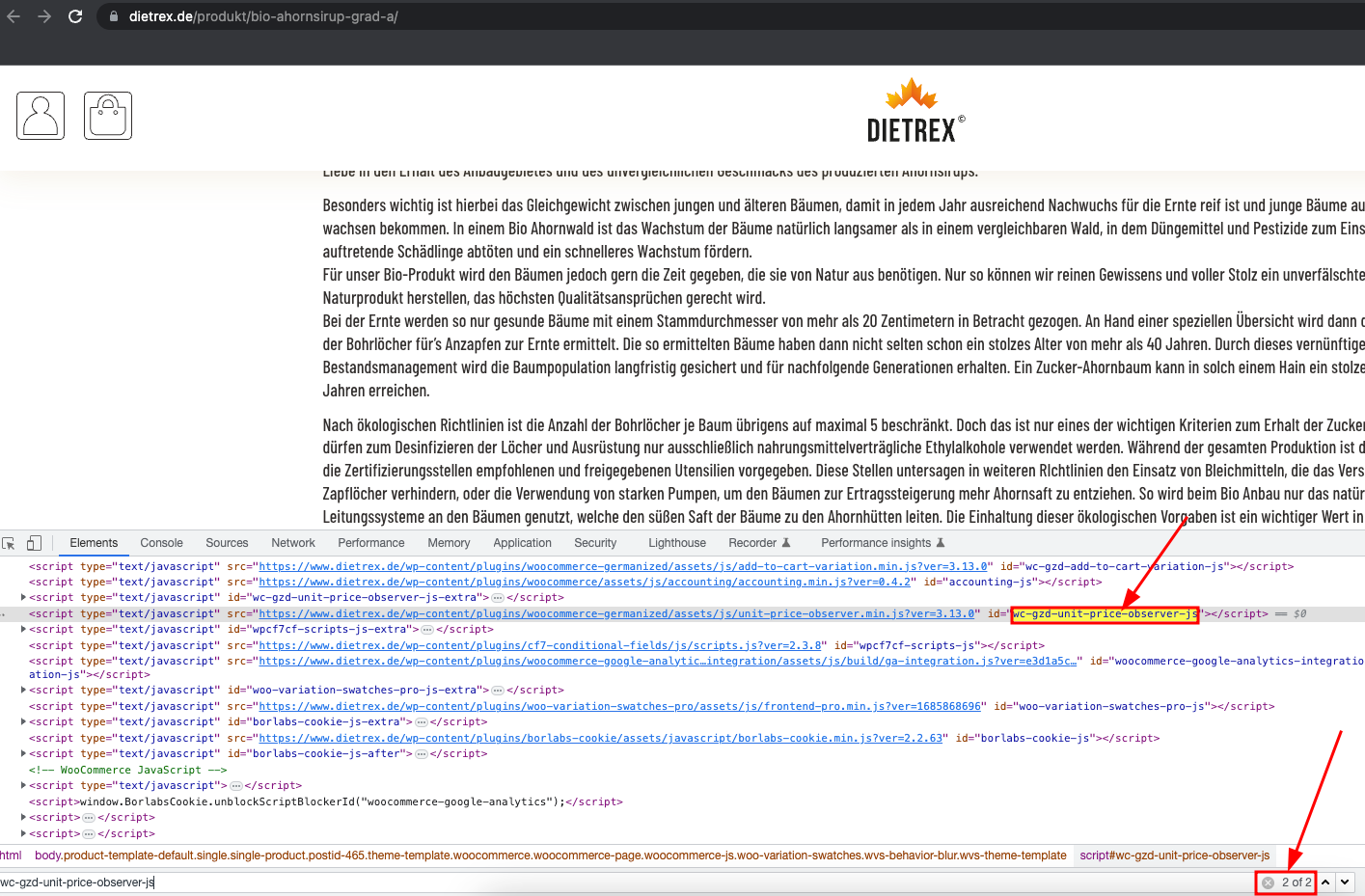Open the user account icon
This screenshot has height=896, width=1365.
click(x=41, y=116)
